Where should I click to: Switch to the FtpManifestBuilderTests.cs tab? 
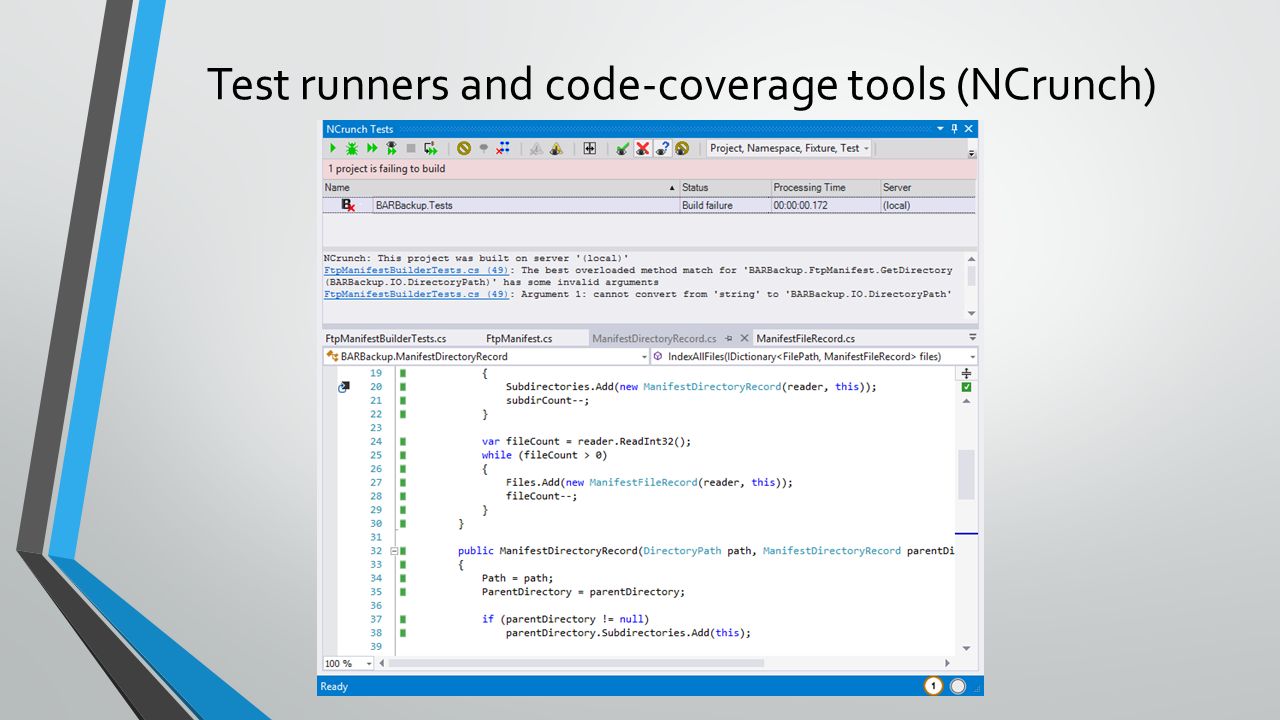tap(386, 338)
